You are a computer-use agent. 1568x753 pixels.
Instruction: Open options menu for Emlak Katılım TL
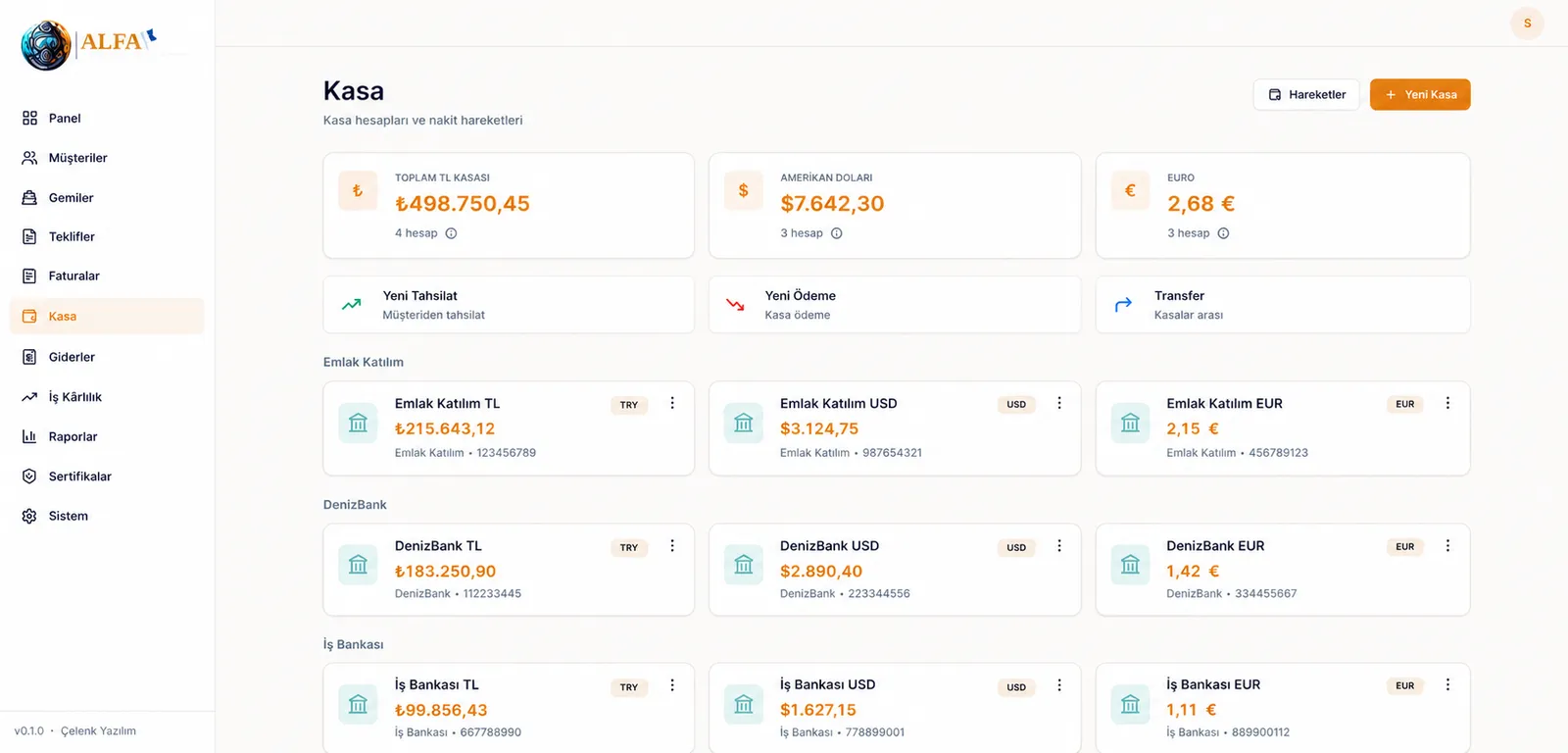click(672, 403)
